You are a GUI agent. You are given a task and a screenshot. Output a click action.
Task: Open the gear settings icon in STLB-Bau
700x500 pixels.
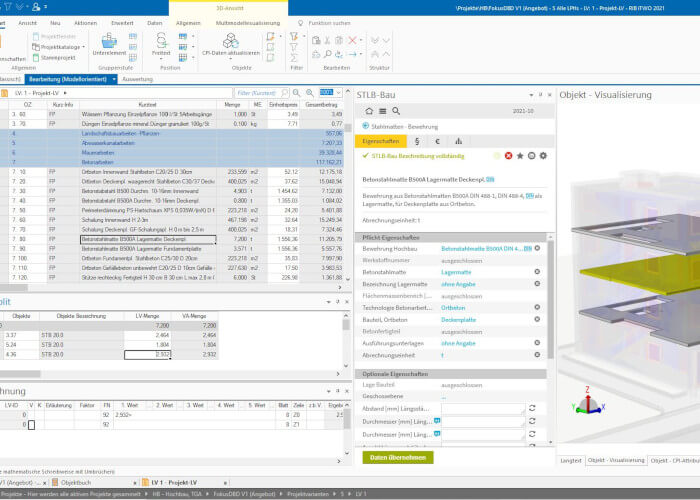(x=543, y=156)
